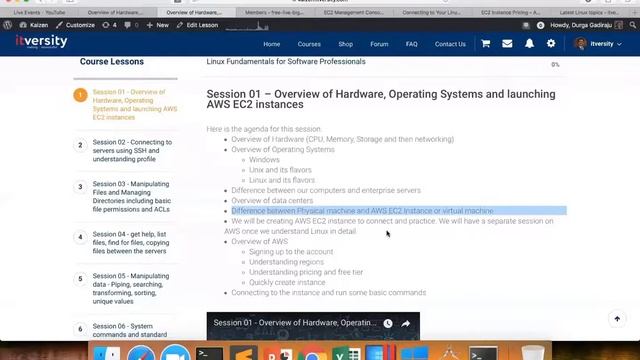Click Edit Lesson in the admin bar
640x360 pixels.
pos(198,25)
